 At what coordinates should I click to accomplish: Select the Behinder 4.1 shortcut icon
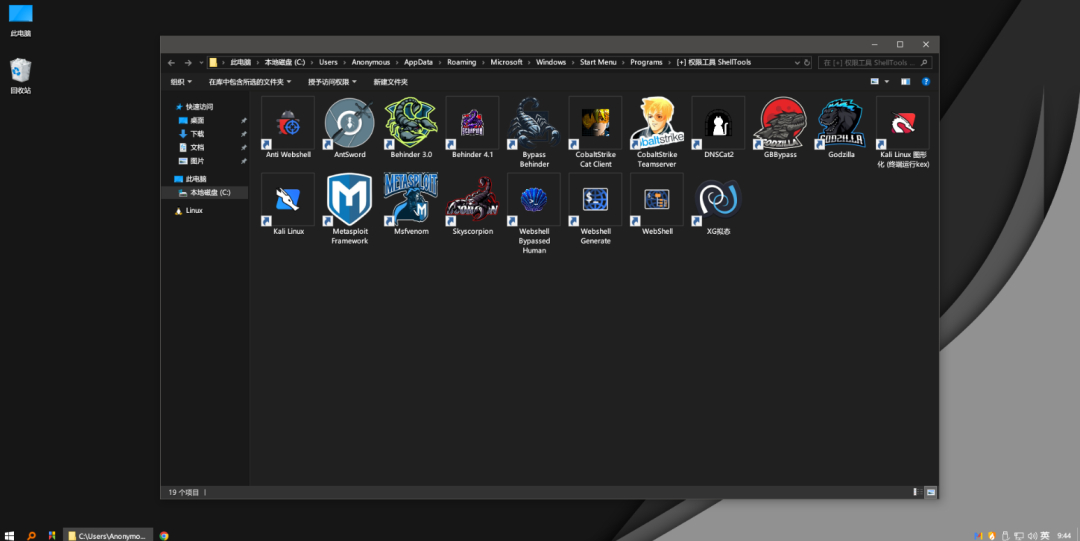point(472,123)
